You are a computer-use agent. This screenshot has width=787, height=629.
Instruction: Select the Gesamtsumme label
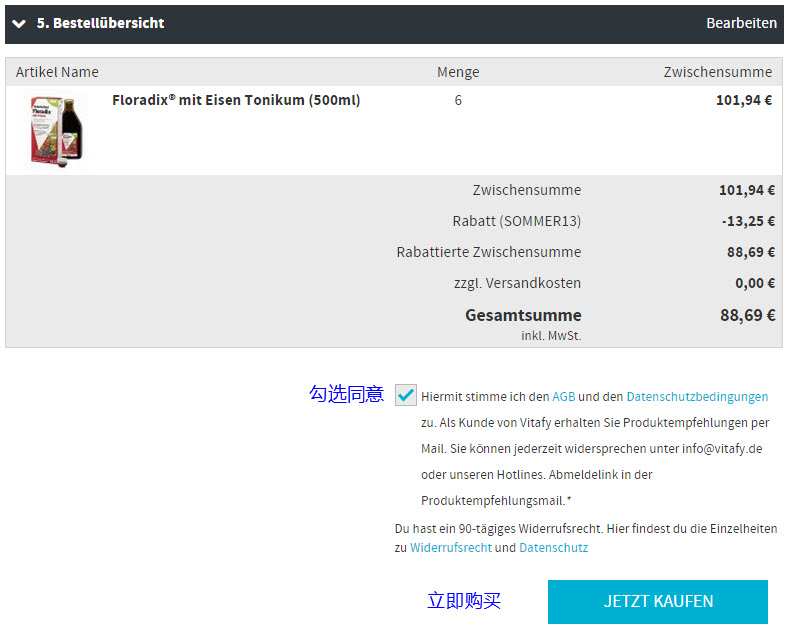tap(523, 315)
